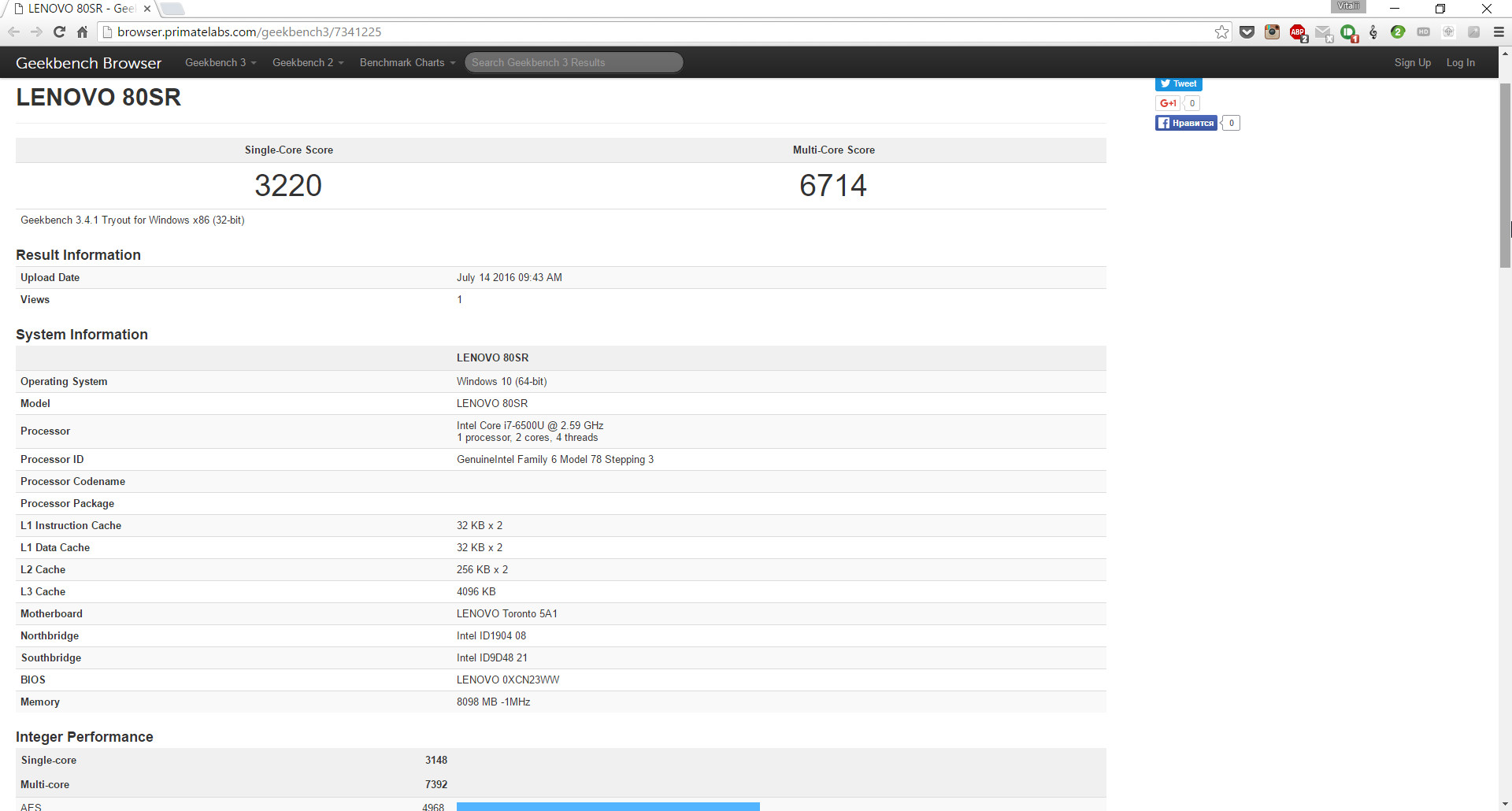The width and height of the screenshot is (1512, 811).
Task: Expand the Geekbench 3 dropdown menu
Action: coord(220,63)
